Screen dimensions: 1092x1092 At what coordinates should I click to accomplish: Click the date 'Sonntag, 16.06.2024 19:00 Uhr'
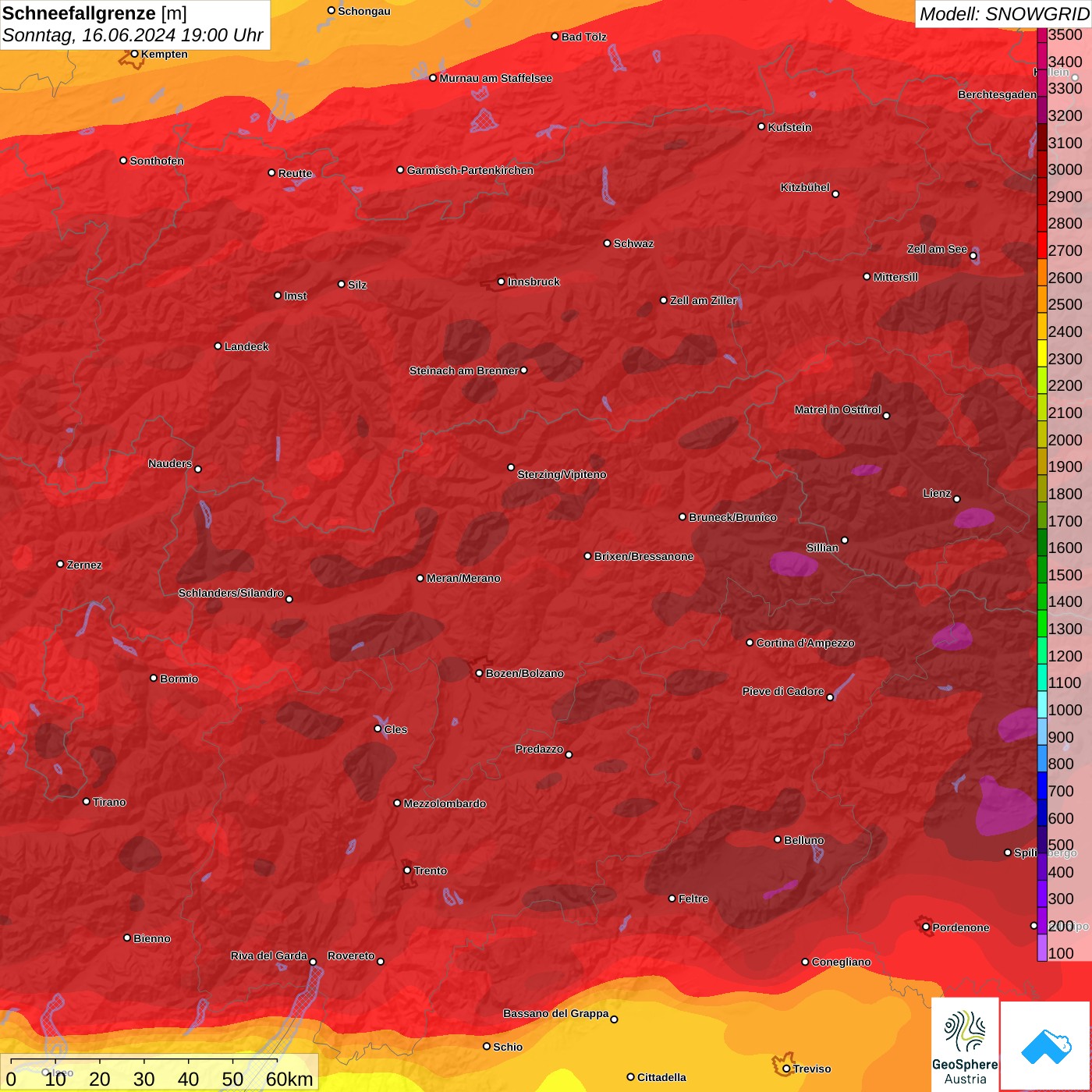point(133,35)
